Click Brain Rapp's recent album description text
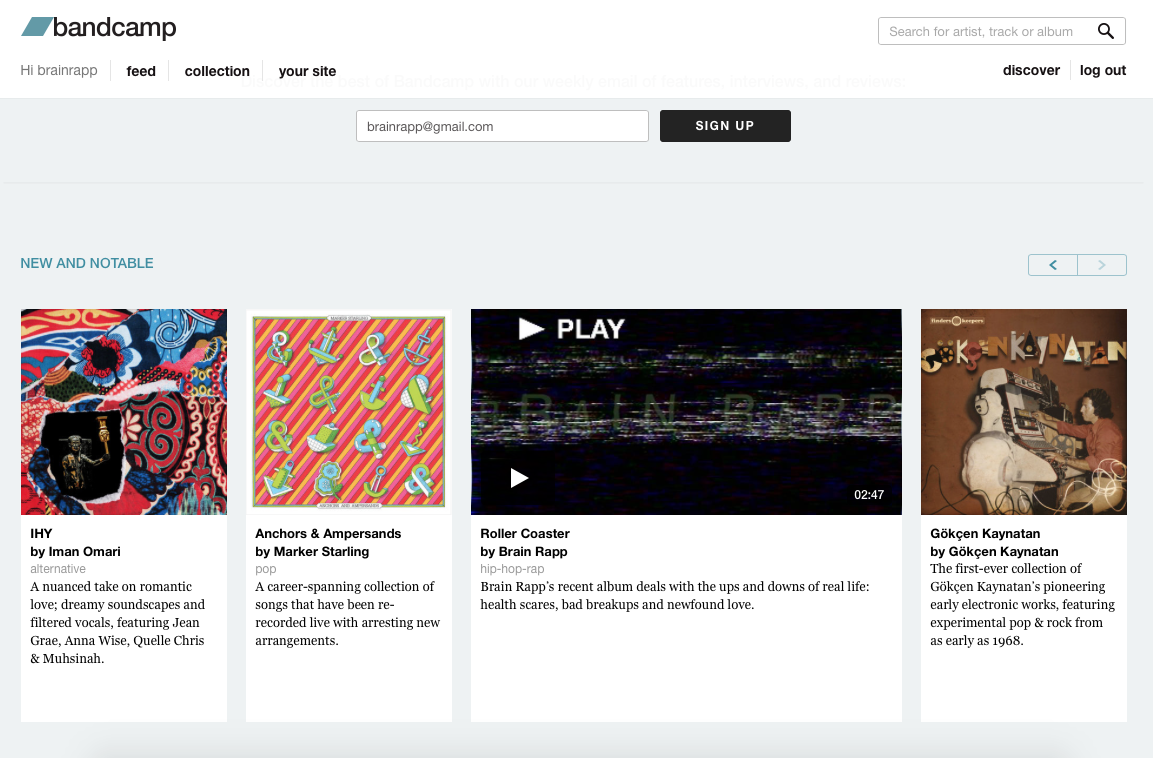The width and height of the screenshot is (1153, 758). tap(674, 596)
